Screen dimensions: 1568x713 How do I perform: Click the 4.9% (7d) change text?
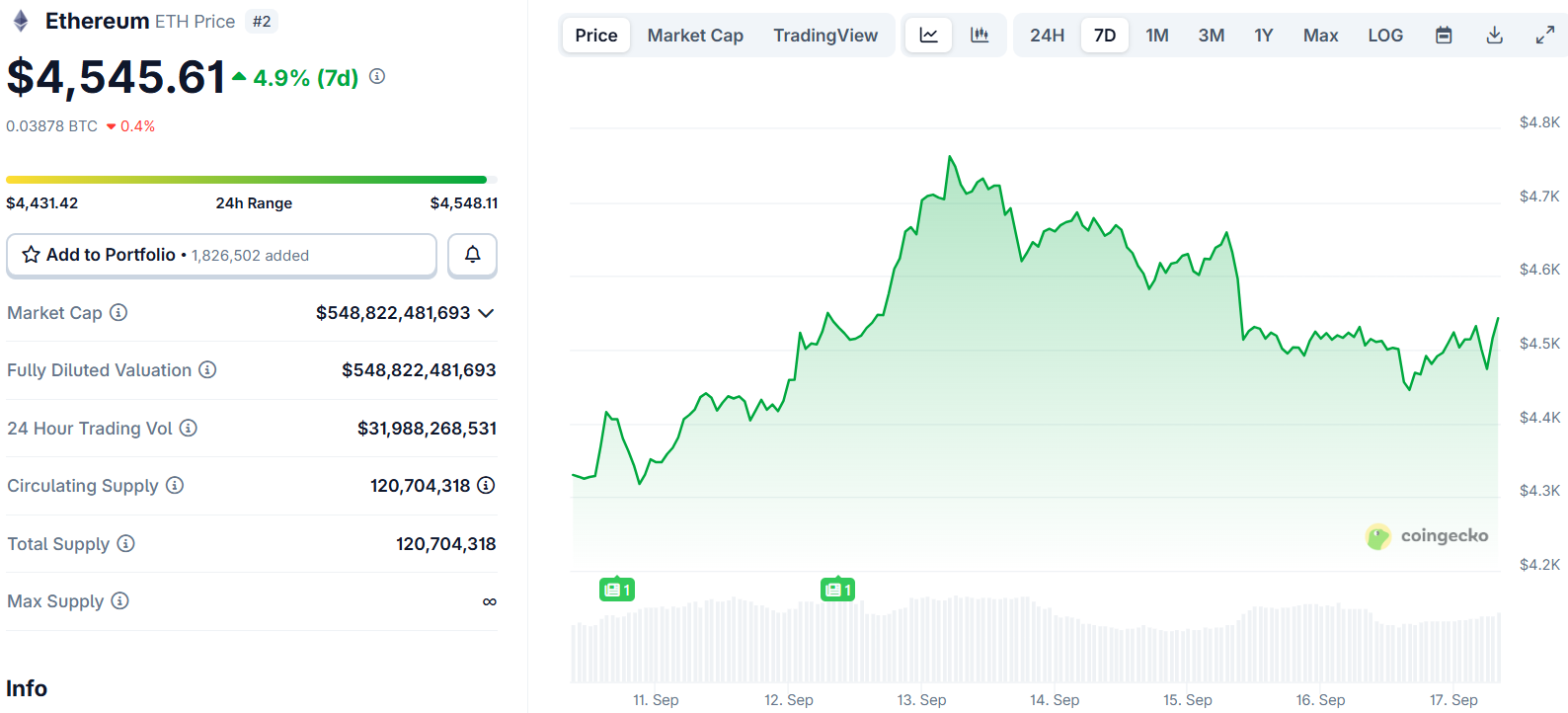[x=306, y=77]
